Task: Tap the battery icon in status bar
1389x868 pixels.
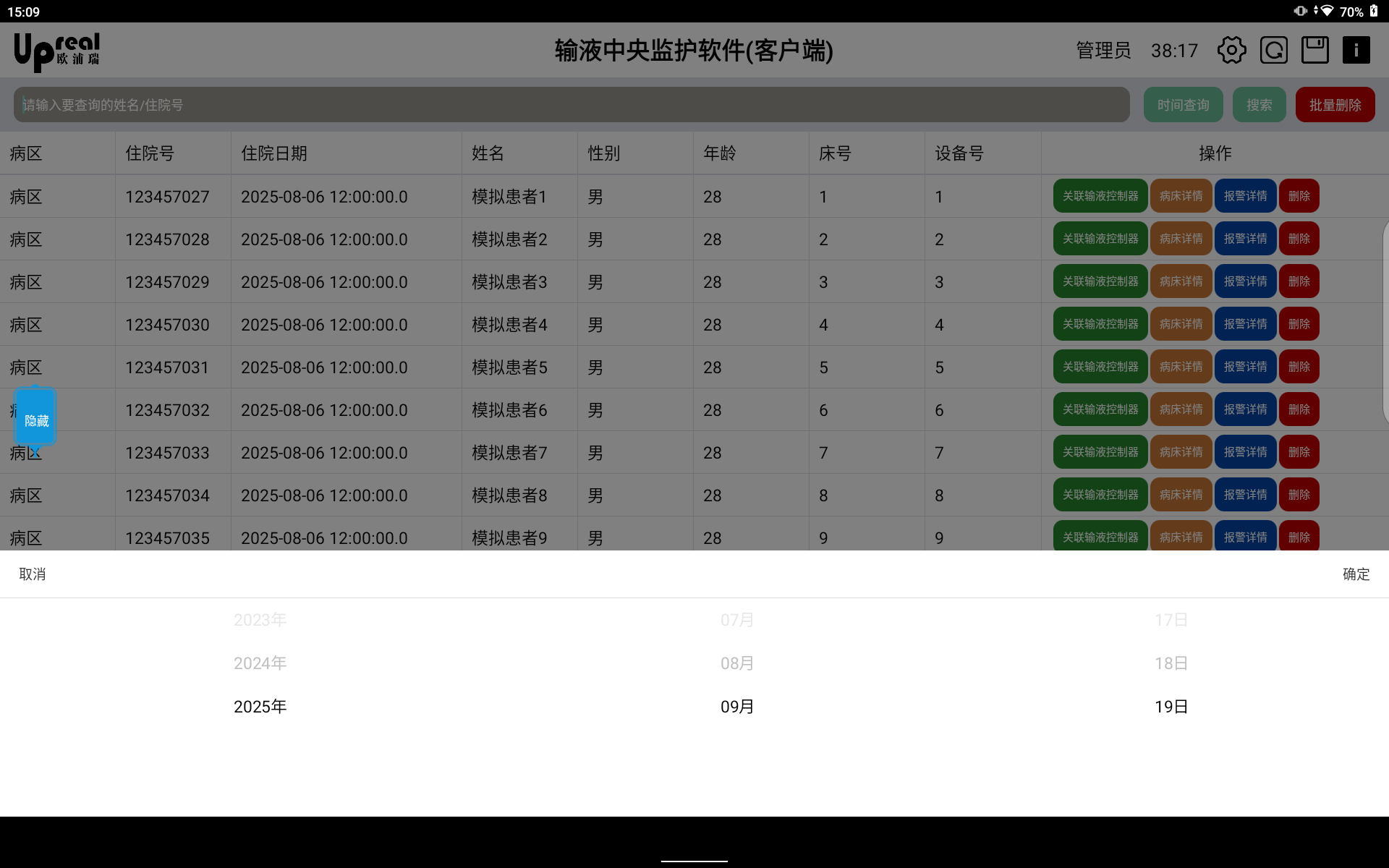Action: (x=1374, y=11)
